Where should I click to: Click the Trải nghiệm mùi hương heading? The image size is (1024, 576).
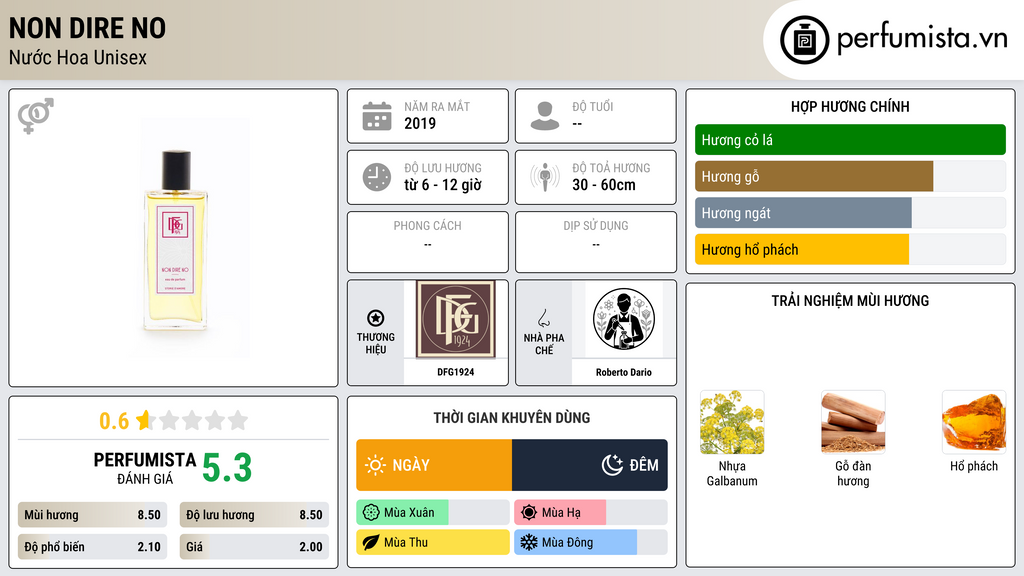click(x=850, y=300)
